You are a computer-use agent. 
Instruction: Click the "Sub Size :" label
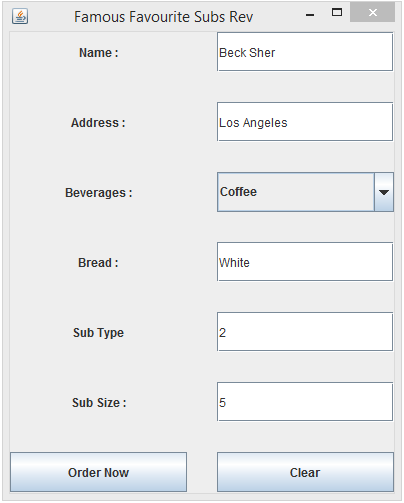click(x=99, y=403)
